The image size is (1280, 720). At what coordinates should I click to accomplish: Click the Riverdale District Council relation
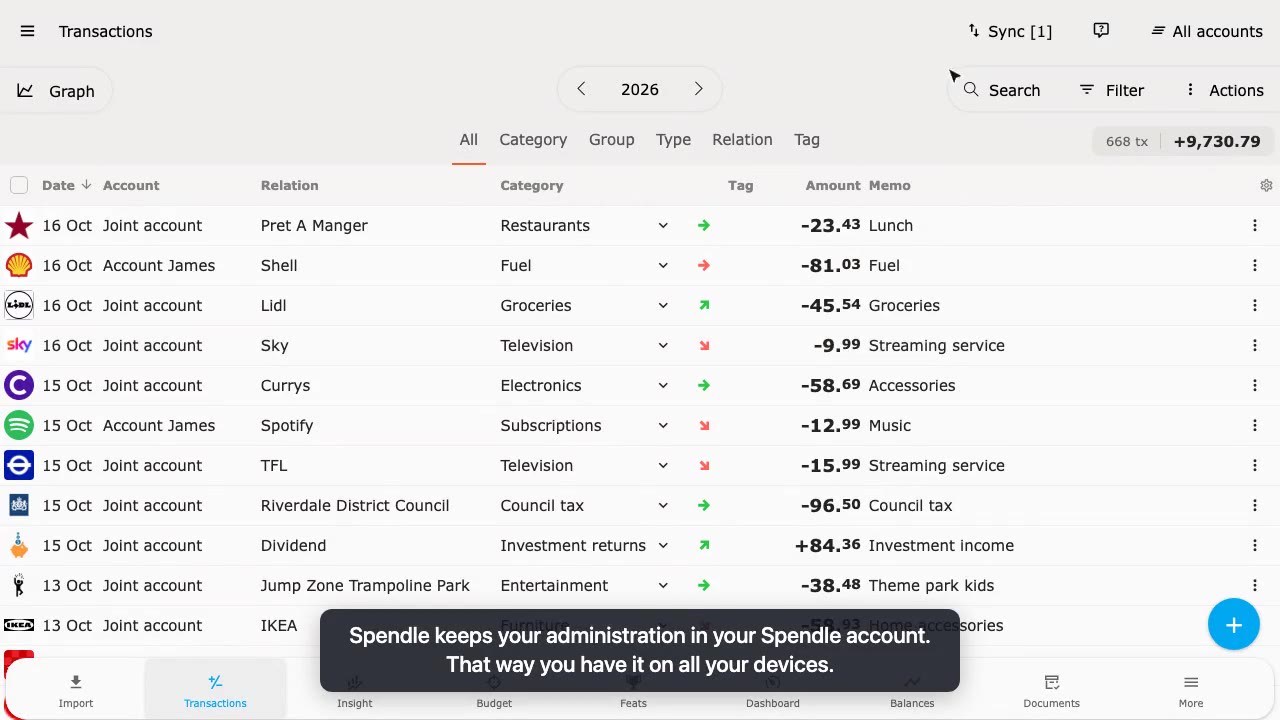pyautogui.click(x=355, y=505)
